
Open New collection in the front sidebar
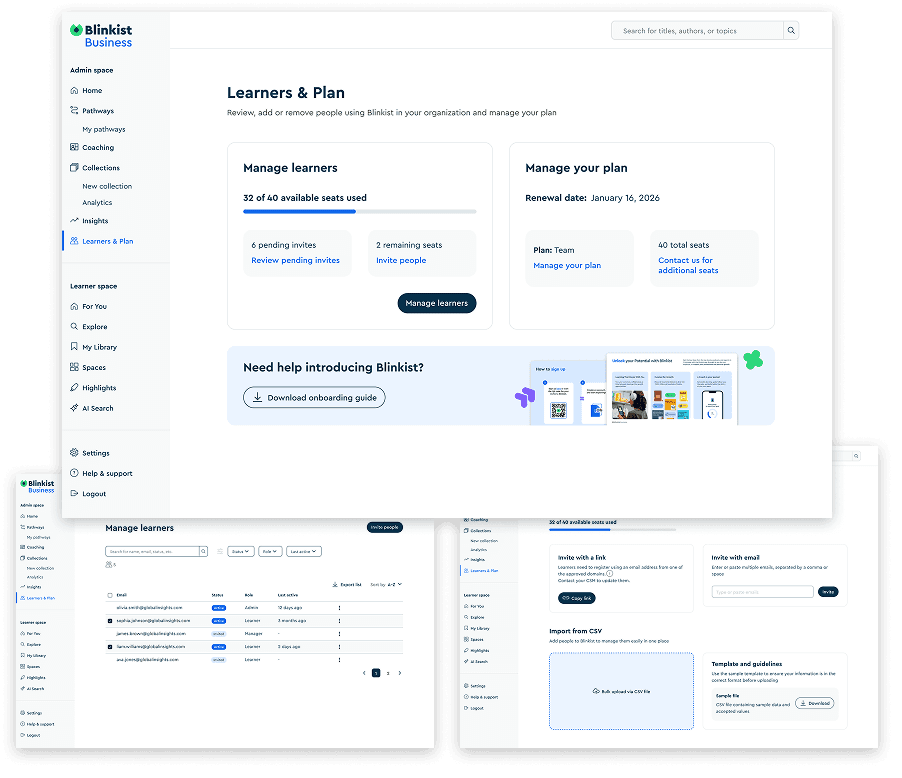[x=107, y=186]
